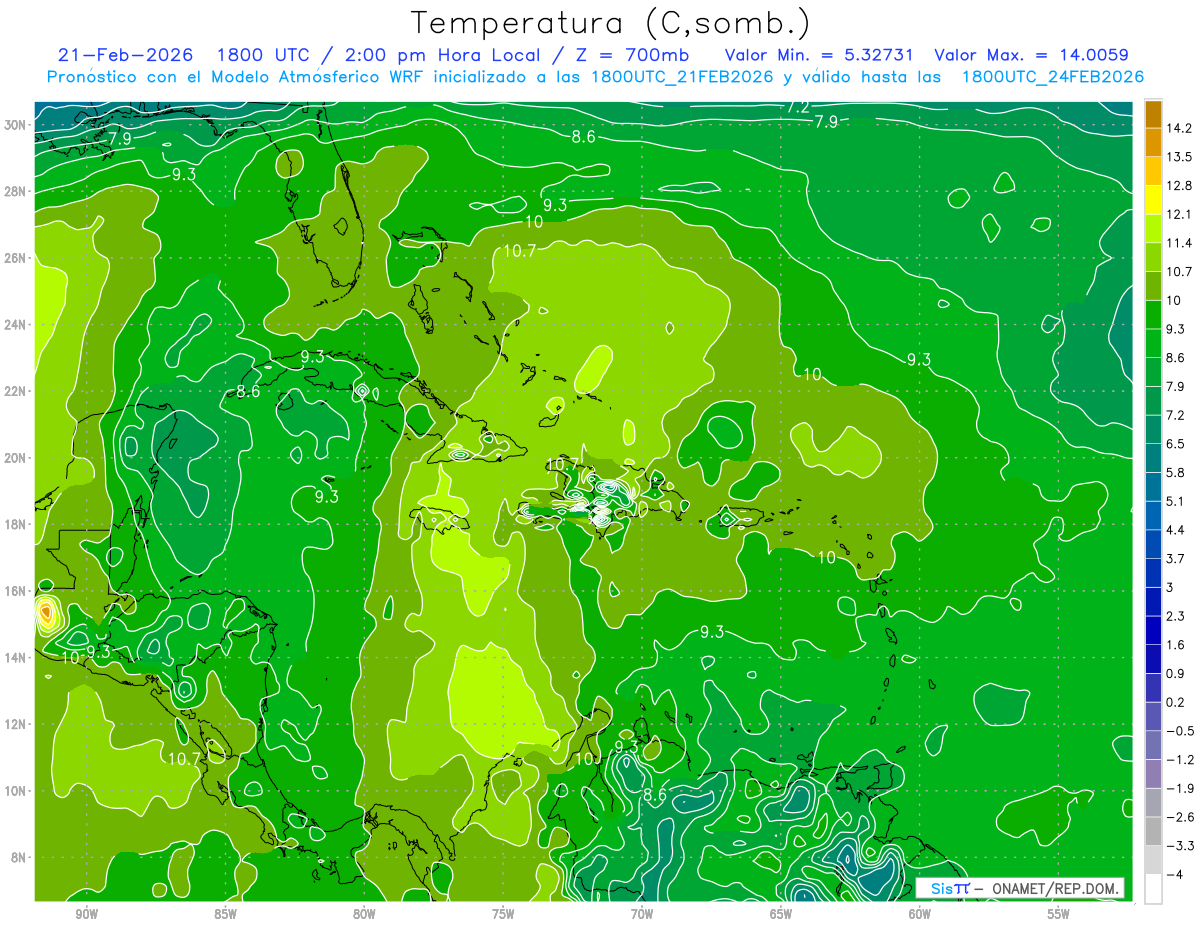Click the "-3.3" label on the color scale
This screenshot has width=1200, height=927.
1179,846
